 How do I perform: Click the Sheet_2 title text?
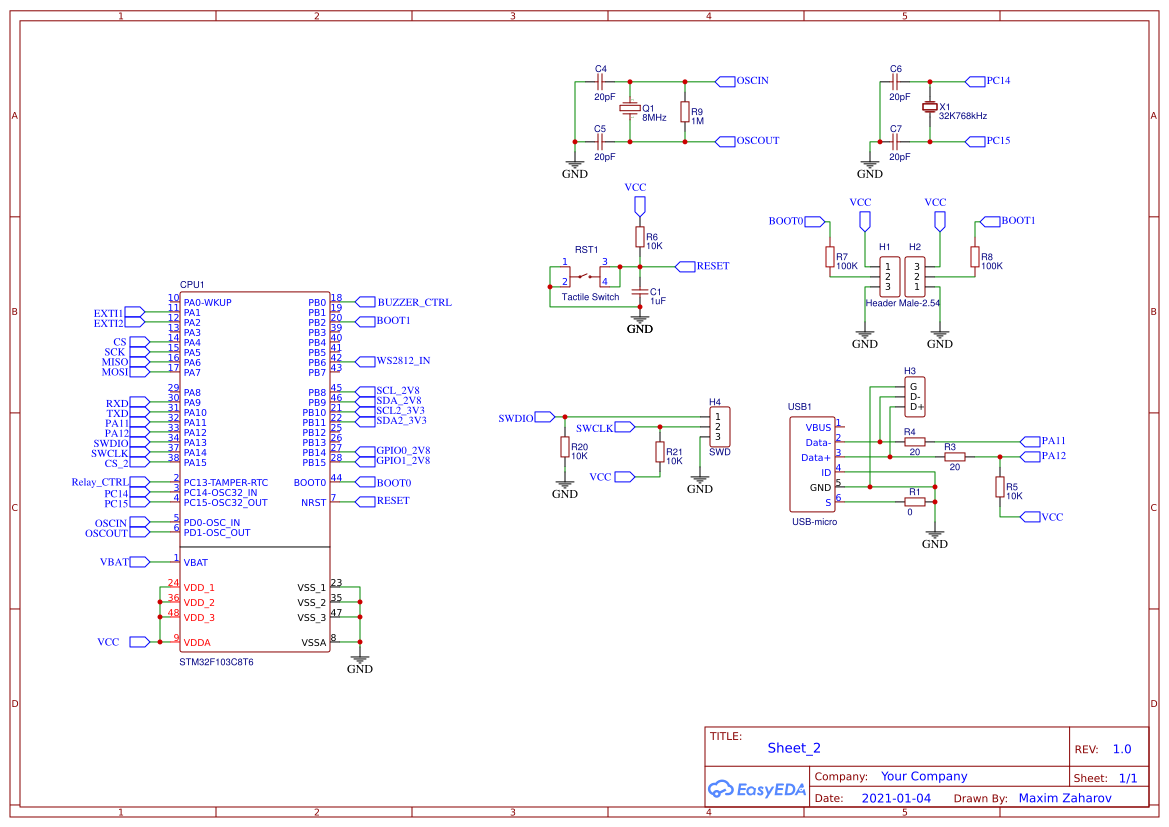794,747
